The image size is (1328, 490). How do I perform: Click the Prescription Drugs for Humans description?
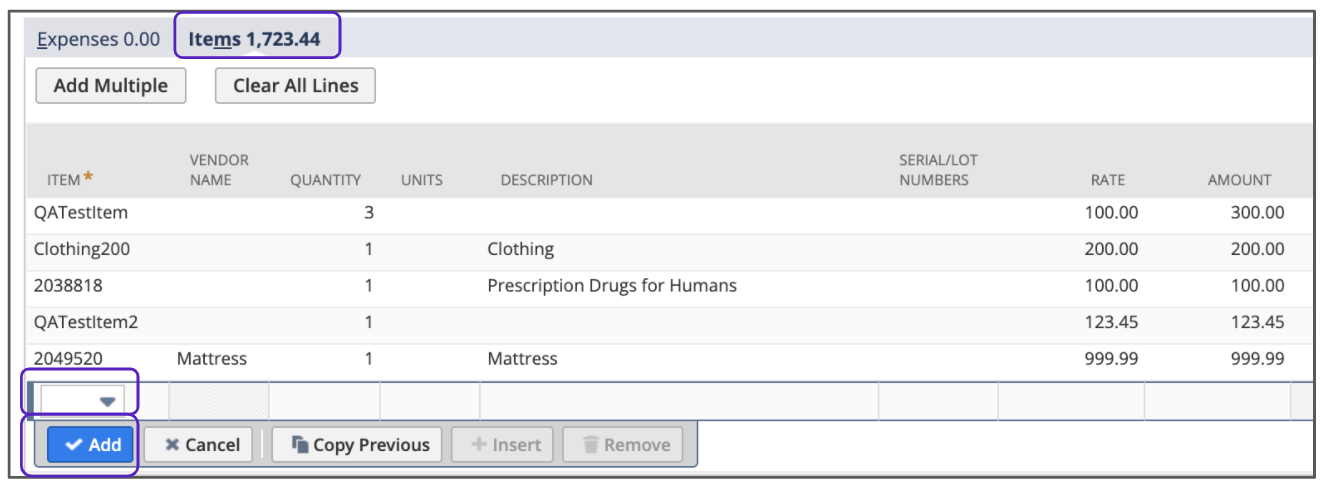pyautogui.click(x=611, y=286)
